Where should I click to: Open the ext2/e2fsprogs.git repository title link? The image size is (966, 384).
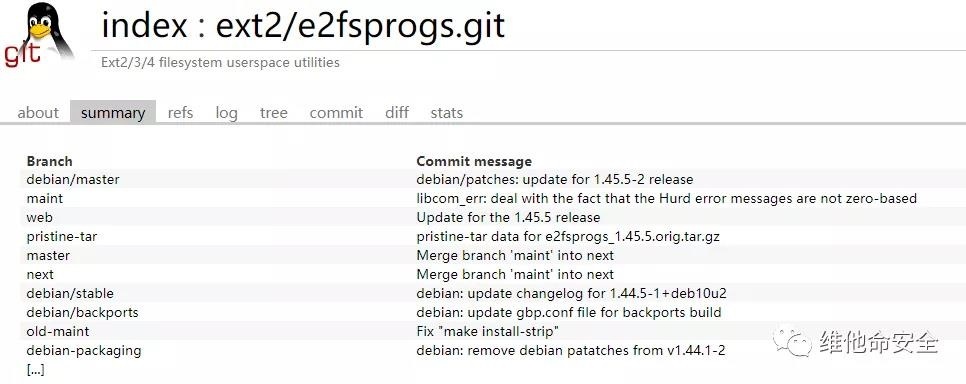click(x=360, y=27)
